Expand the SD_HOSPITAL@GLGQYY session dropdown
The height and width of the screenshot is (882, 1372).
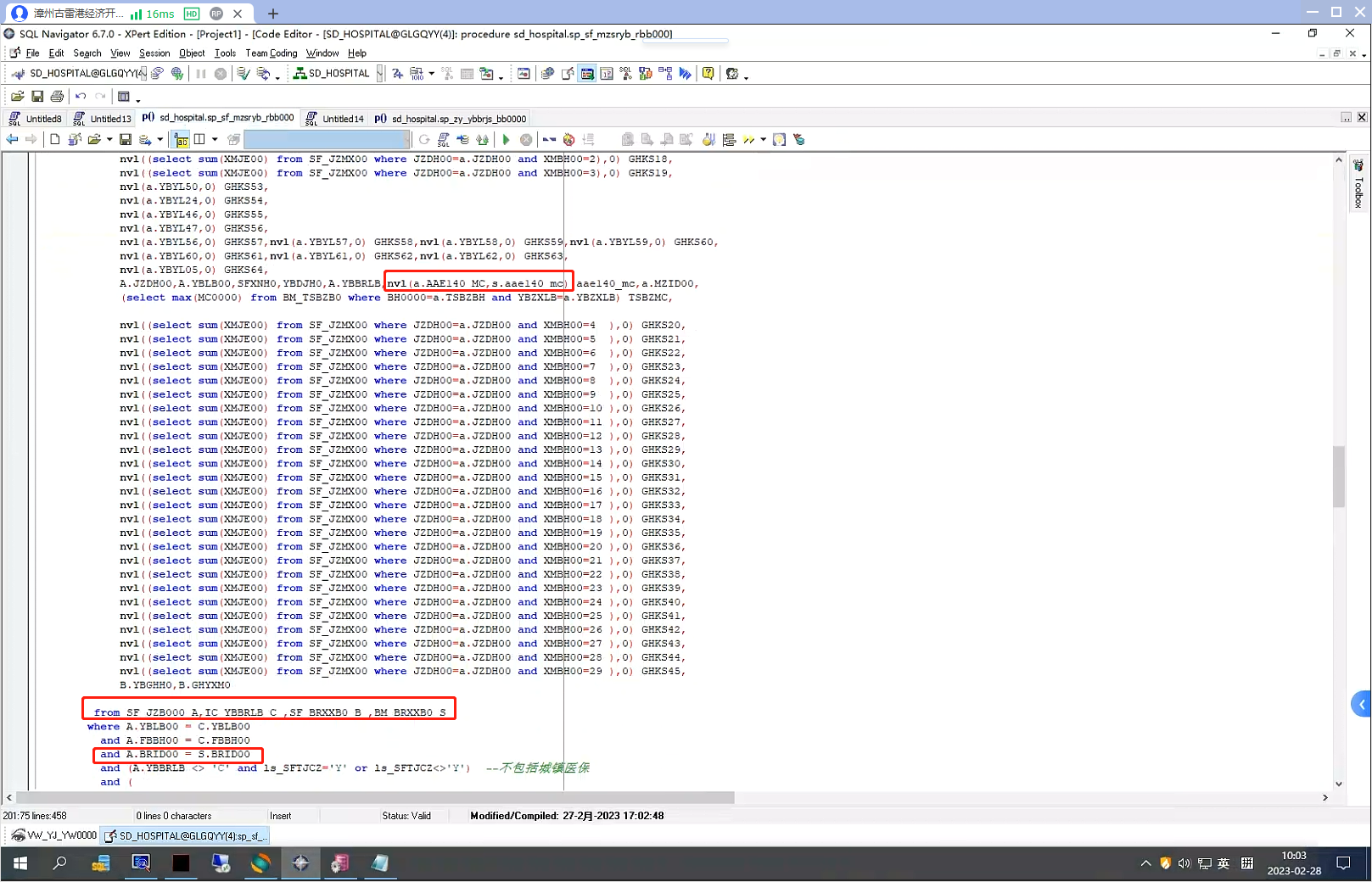143,74
